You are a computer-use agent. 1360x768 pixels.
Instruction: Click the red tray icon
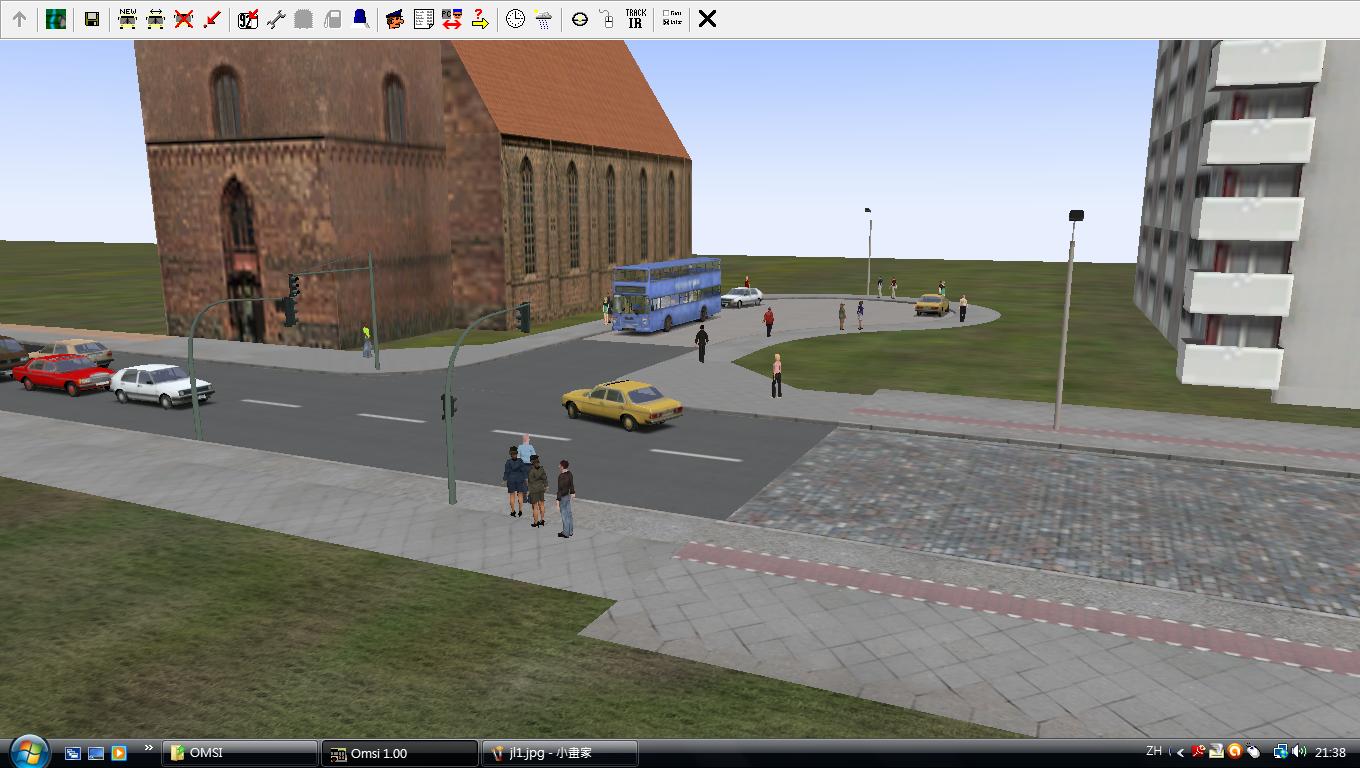click(1199, 752)
